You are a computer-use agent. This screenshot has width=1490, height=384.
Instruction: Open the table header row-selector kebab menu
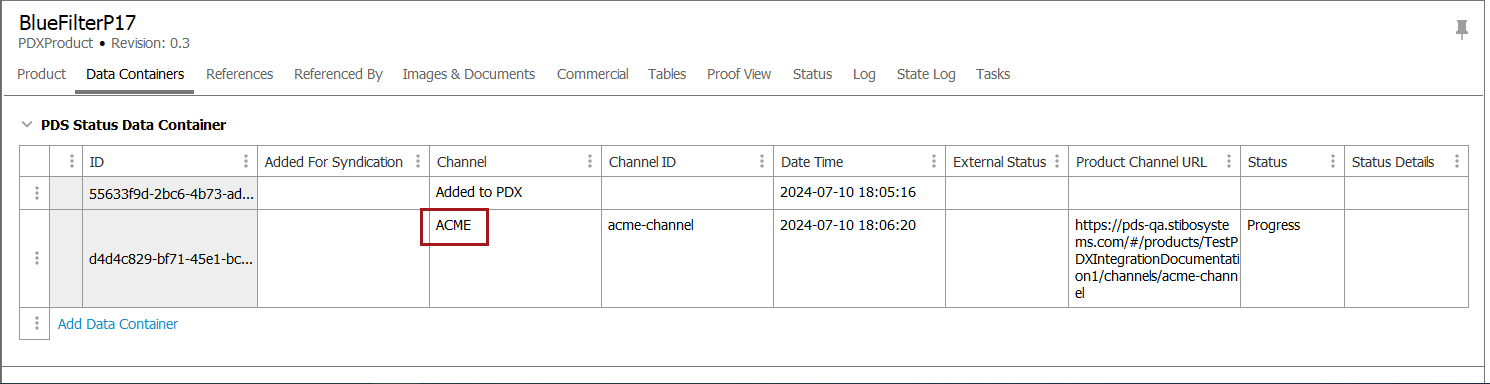70,161
